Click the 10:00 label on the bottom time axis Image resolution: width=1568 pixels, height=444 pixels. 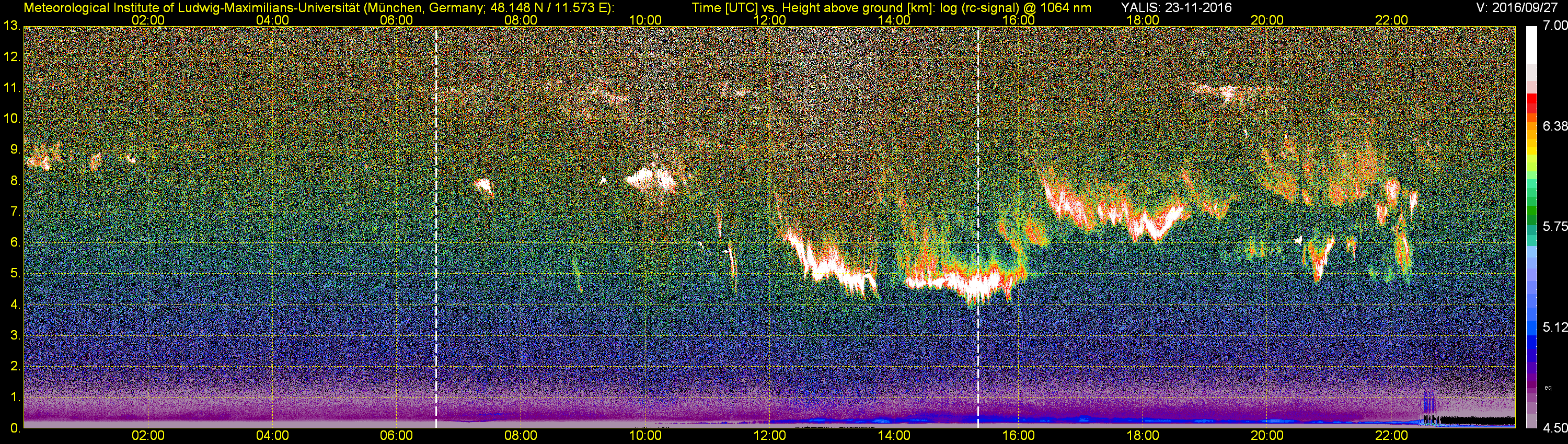[645, 436]
